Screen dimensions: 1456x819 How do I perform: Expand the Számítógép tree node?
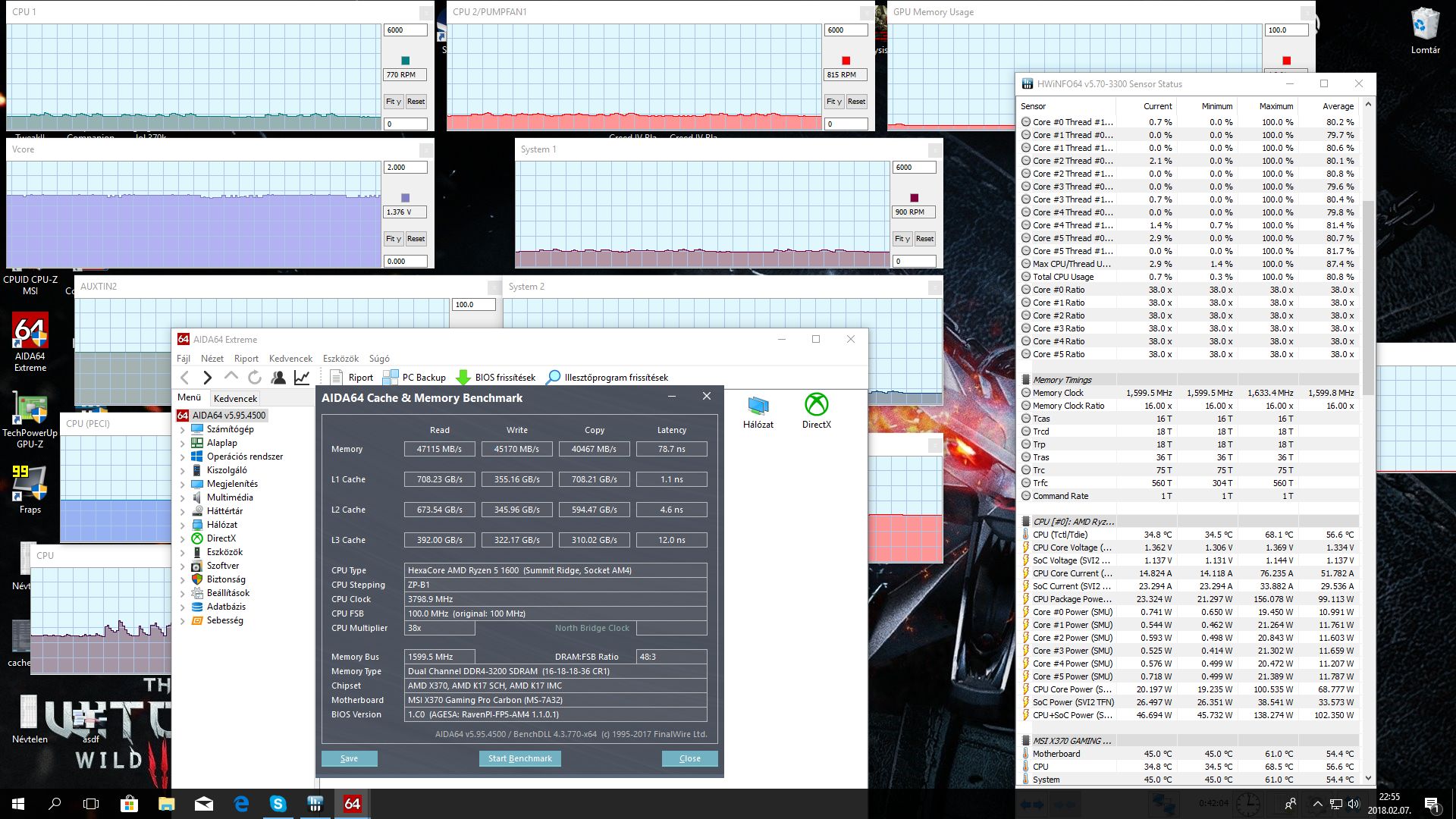pos(182,429)
